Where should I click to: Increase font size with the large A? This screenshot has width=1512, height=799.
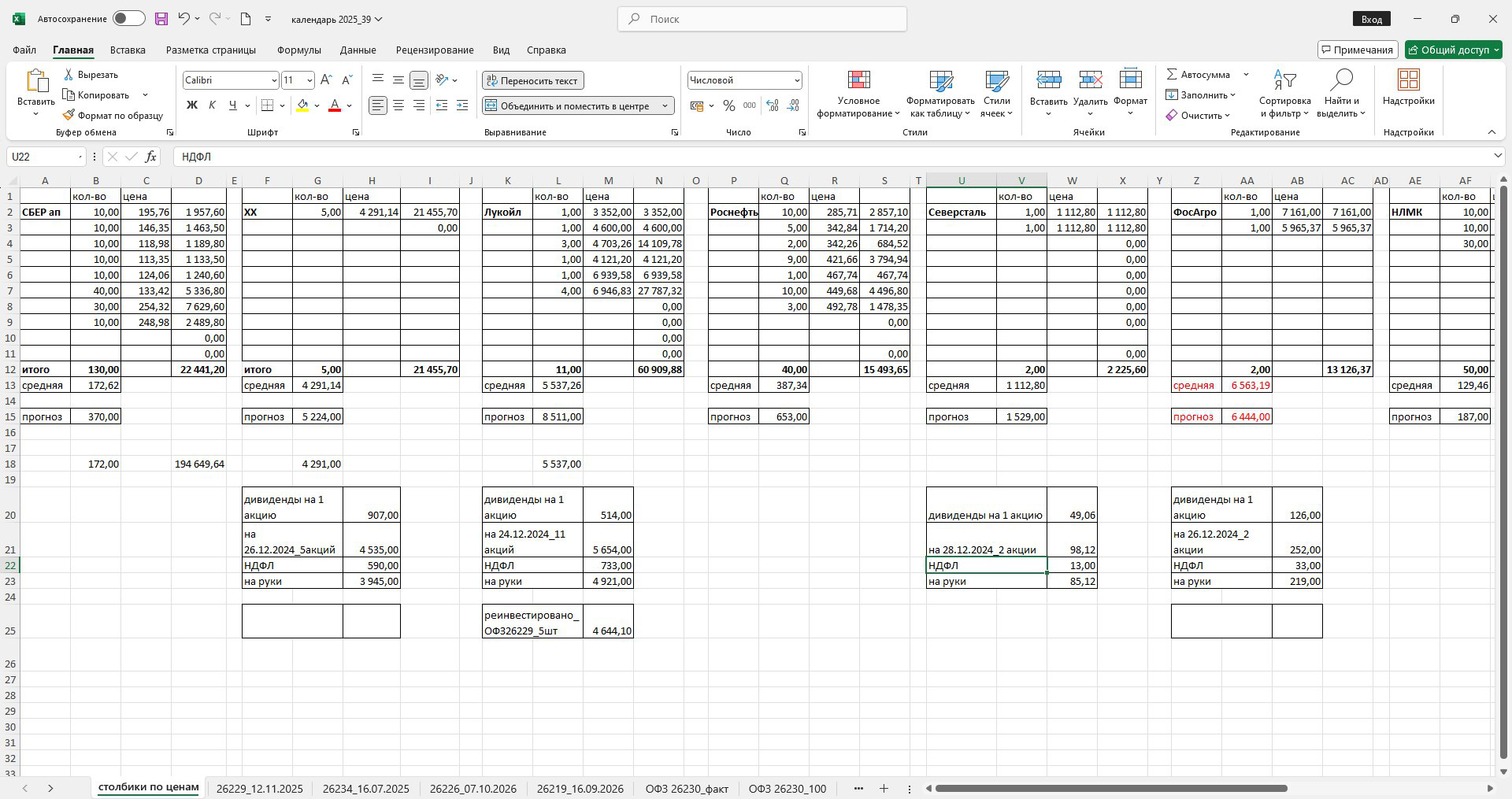pos(327,80)
